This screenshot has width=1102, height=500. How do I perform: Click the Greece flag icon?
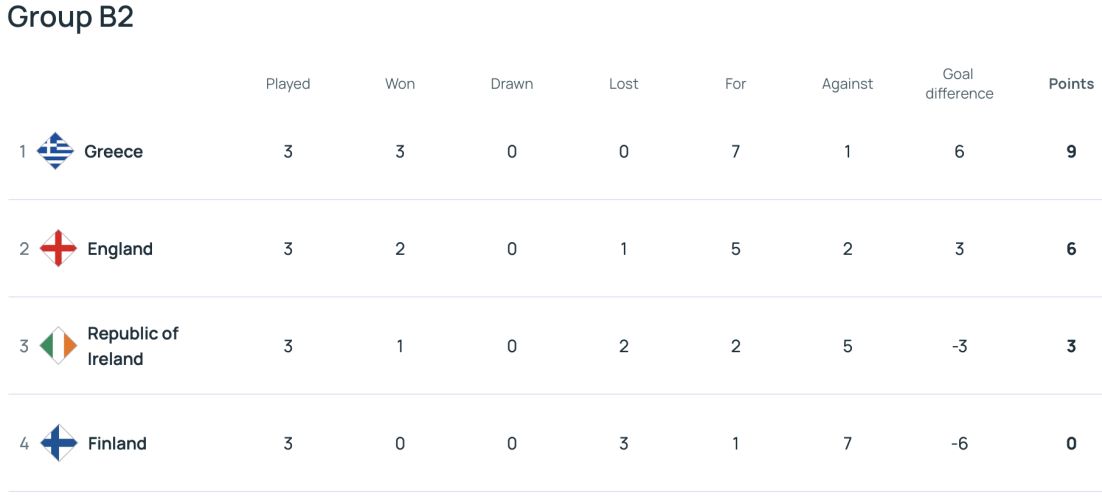click(x=56, y=150)
